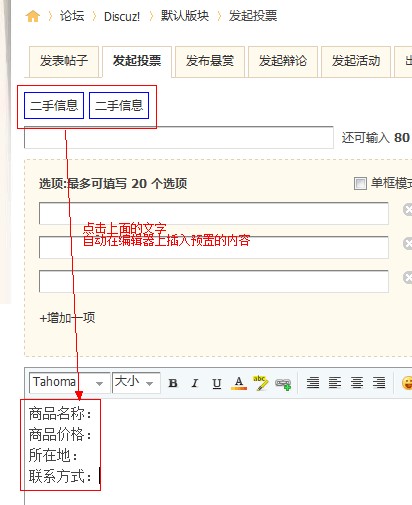Toggle underline formatting in editor toolbar
This screenshot has height=505, width=412.
pos(217,383)
